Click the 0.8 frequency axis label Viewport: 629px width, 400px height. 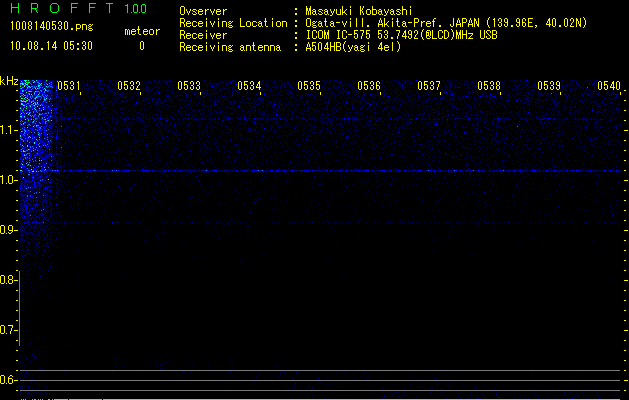coord(8,280)
